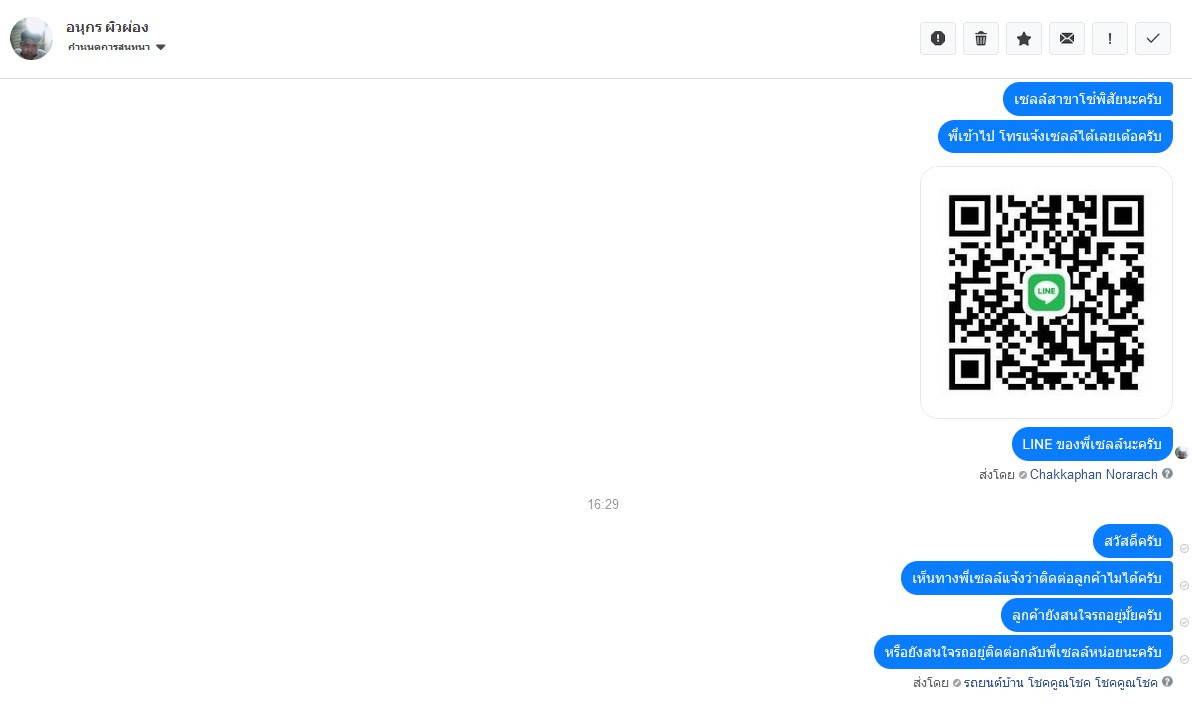Open the LINE QR code image
The width and height of the screenshot is (1192, 720).
pyautogui.click(x=1046, y=292)
